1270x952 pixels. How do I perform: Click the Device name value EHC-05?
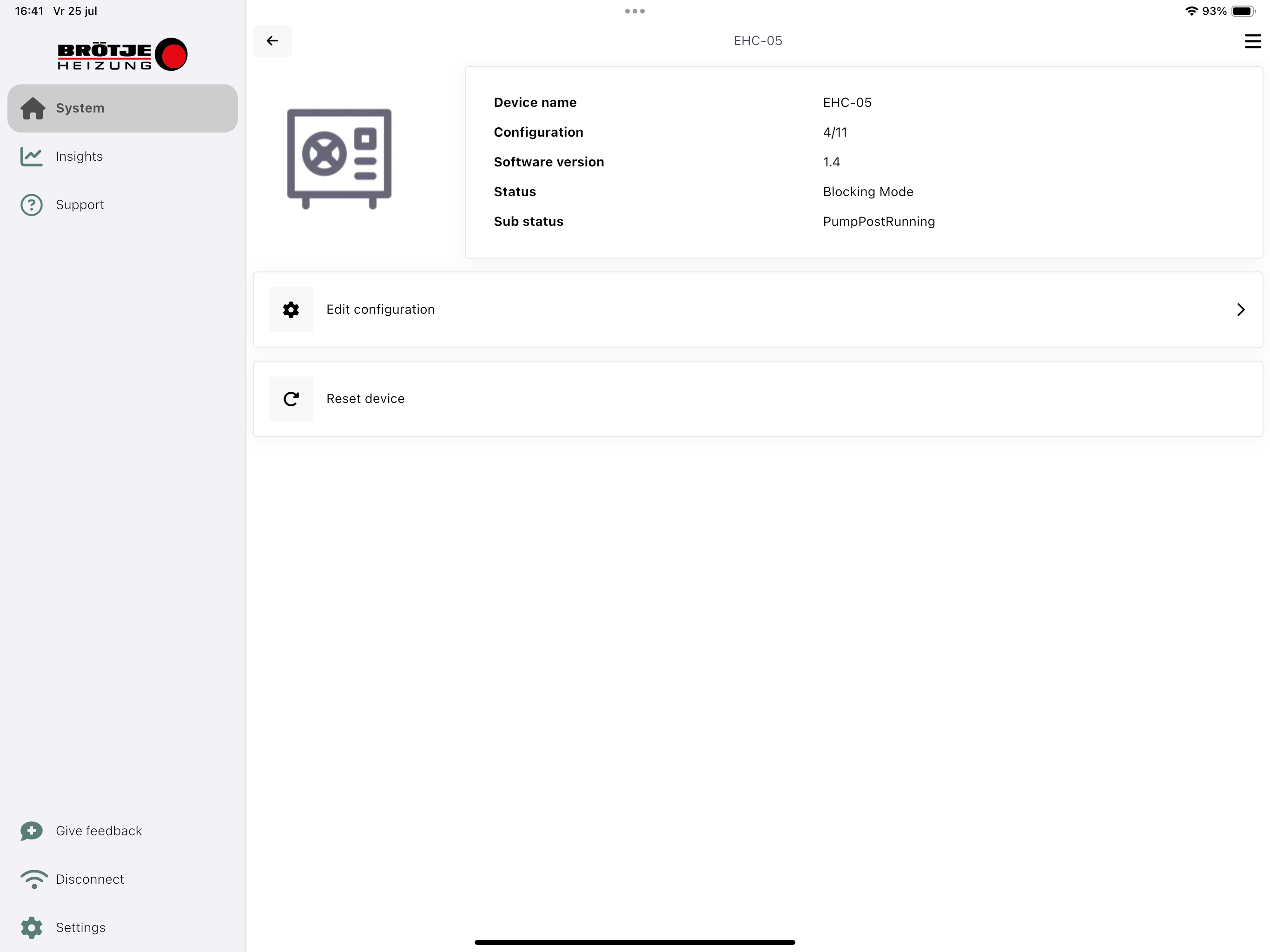pyautogui.click(x=847, y=102)
